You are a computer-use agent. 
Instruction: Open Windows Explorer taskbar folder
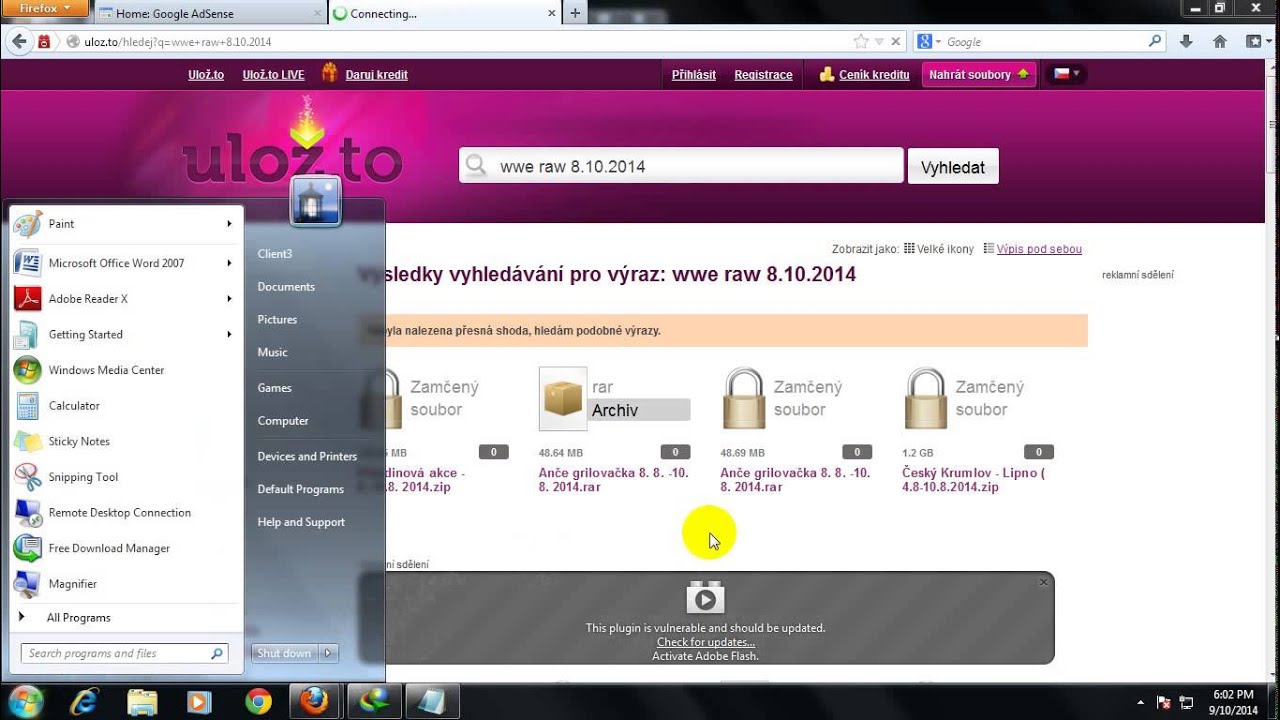143,702
